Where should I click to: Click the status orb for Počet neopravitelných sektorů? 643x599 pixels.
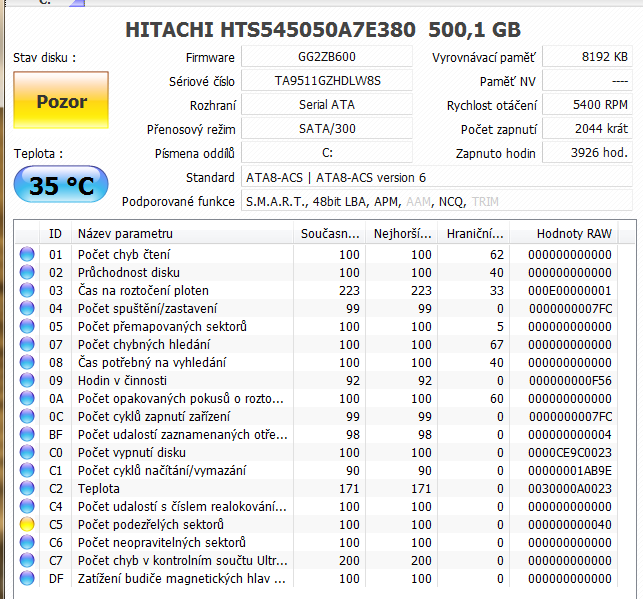point(27,543)
